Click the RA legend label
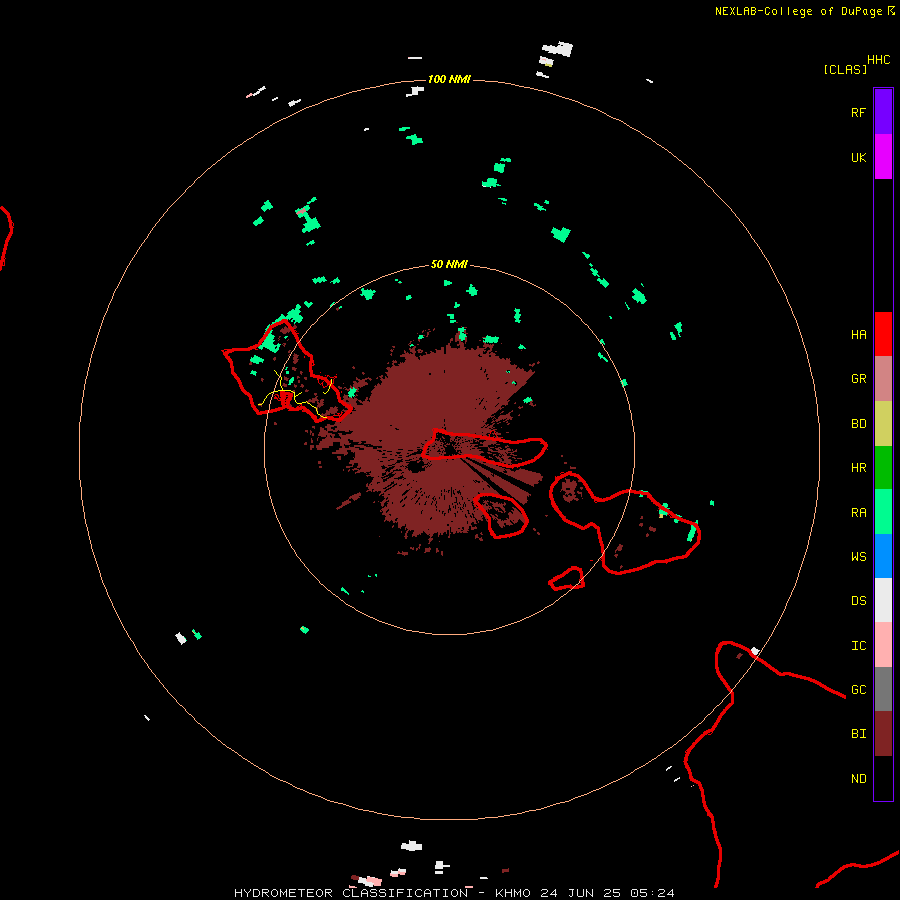Viewport: 900px width, 900px height. [858, 513]
